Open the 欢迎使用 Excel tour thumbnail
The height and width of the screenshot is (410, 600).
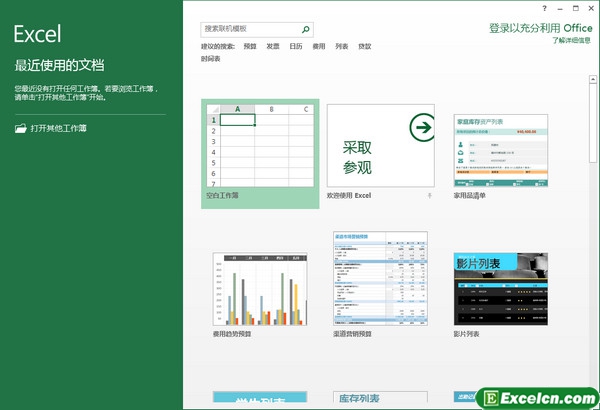click(x=381, y=145)
